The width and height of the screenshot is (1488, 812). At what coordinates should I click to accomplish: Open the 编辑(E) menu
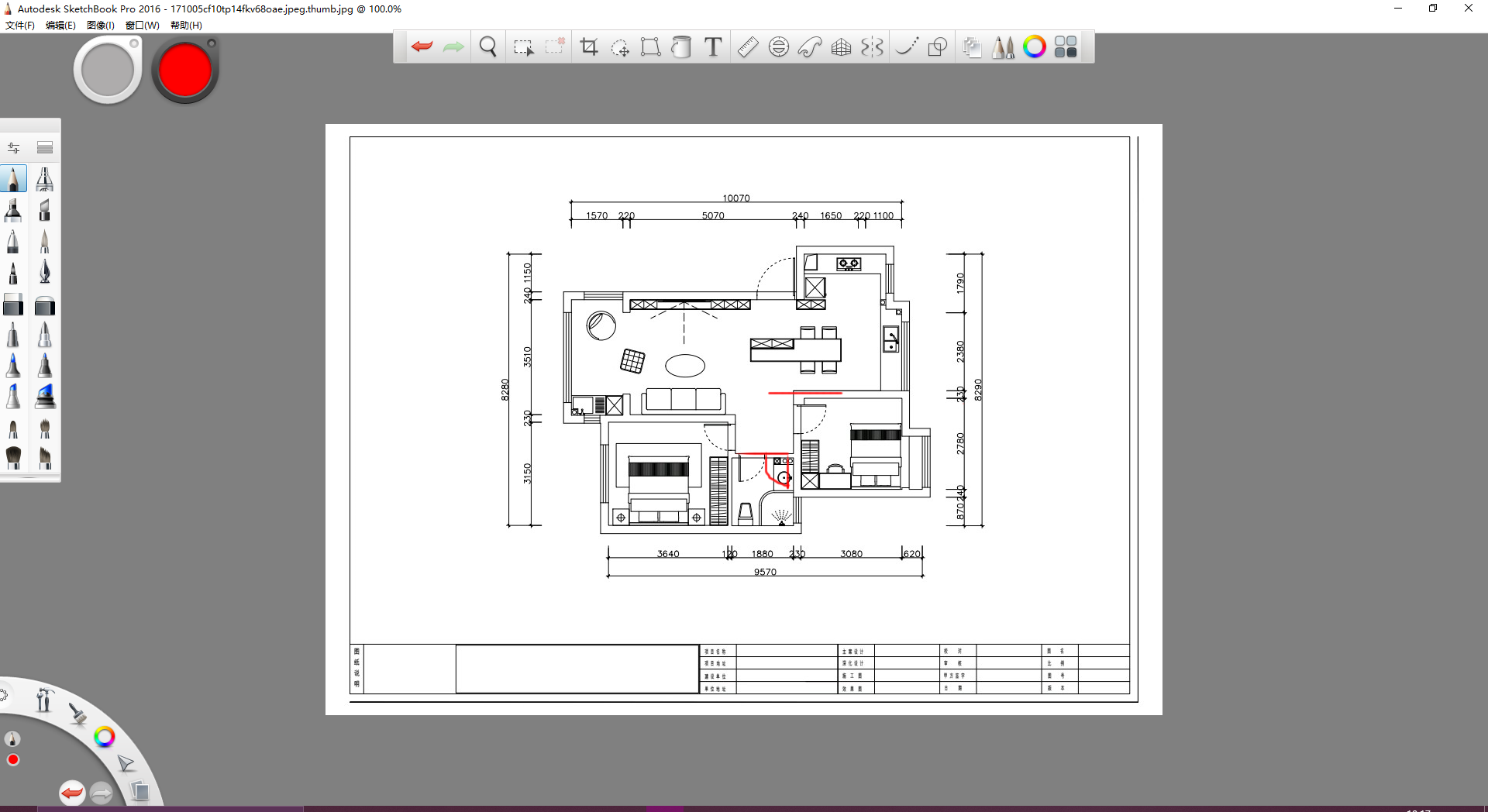pyautogui.click(x=60, y=26)
